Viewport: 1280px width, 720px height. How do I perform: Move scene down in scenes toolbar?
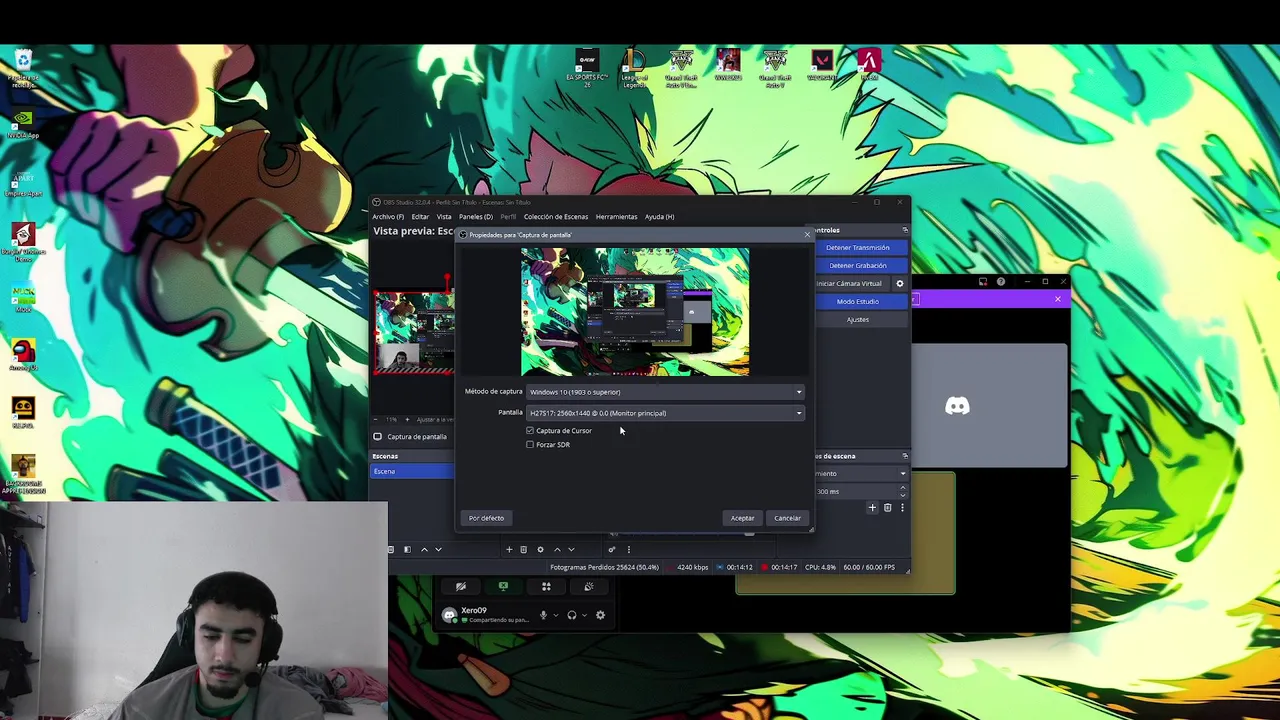pos(438,549)
